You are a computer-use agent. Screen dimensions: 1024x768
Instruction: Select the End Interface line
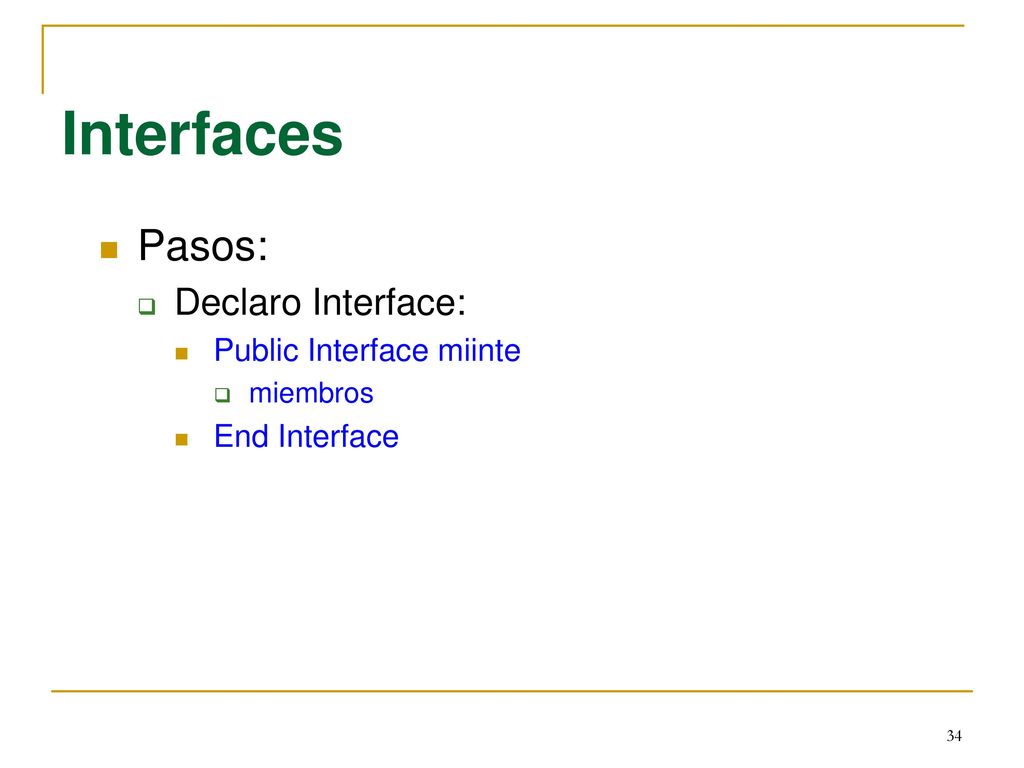point(306,436)
